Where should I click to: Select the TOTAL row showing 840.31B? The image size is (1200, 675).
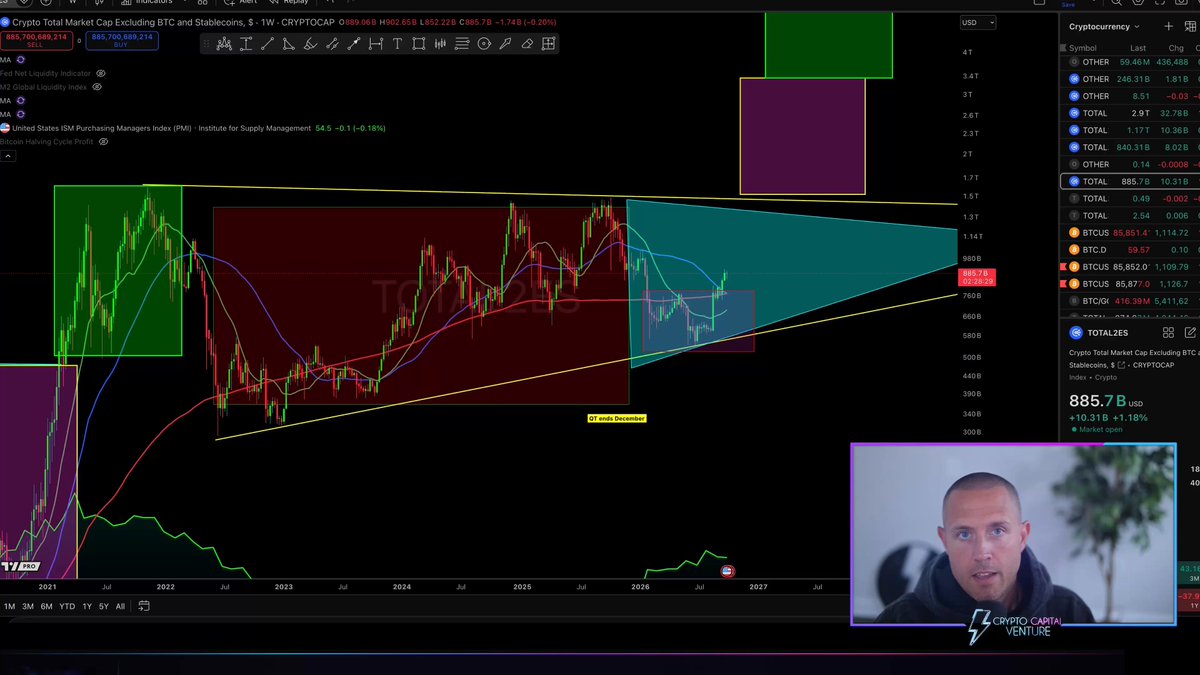(x=1129, y=147)
